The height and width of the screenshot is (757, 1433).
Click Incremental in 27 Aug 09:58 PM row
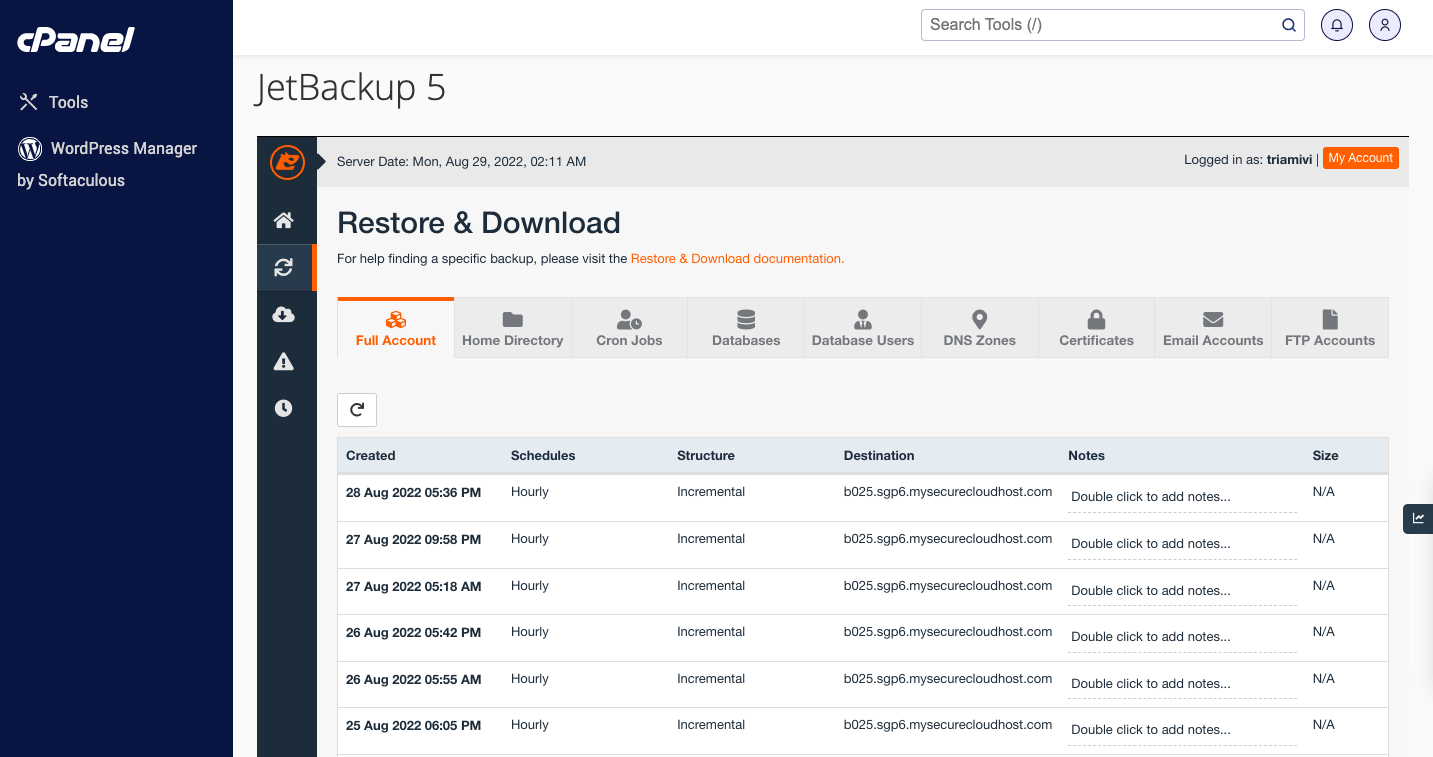pyautogui.click(x=711, y=539)
